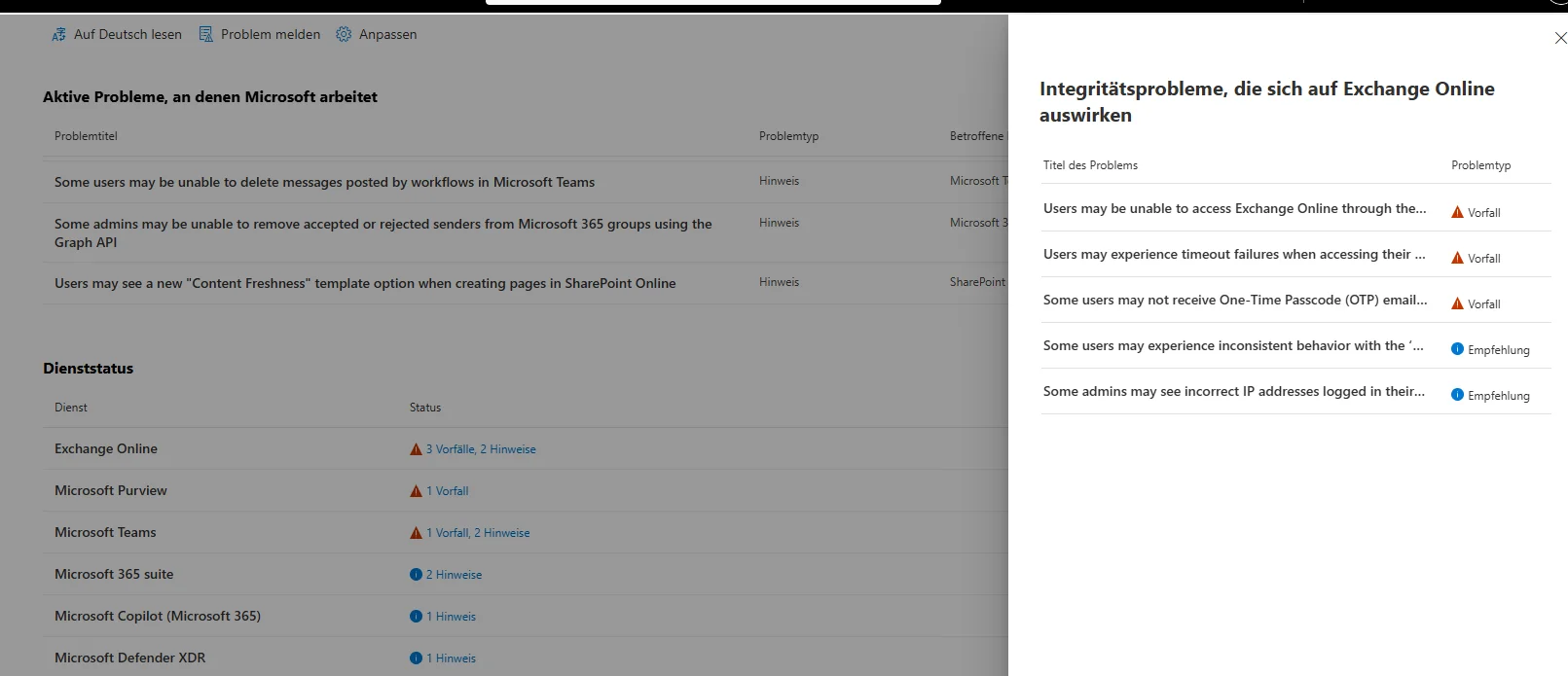Click the info icon in the Microsoft Copilot row

tap(416, 617)
